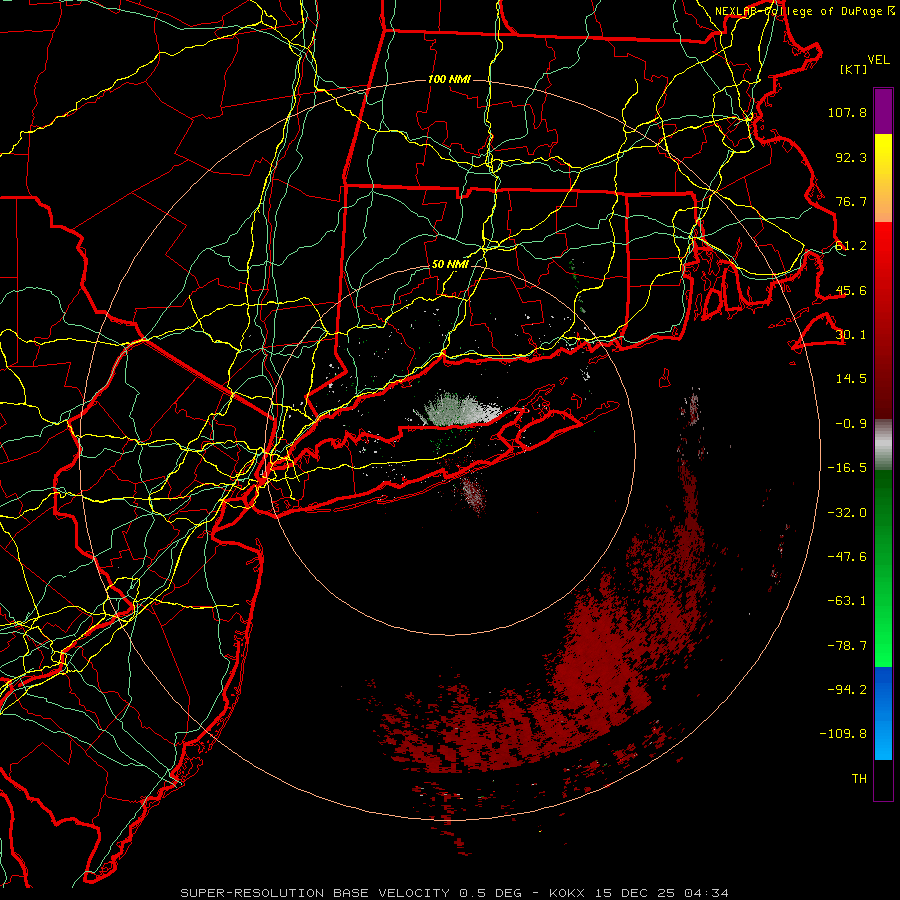Click the -47.6 velocity scale value
The image size is (900, 900).
(x=847, y=557)
